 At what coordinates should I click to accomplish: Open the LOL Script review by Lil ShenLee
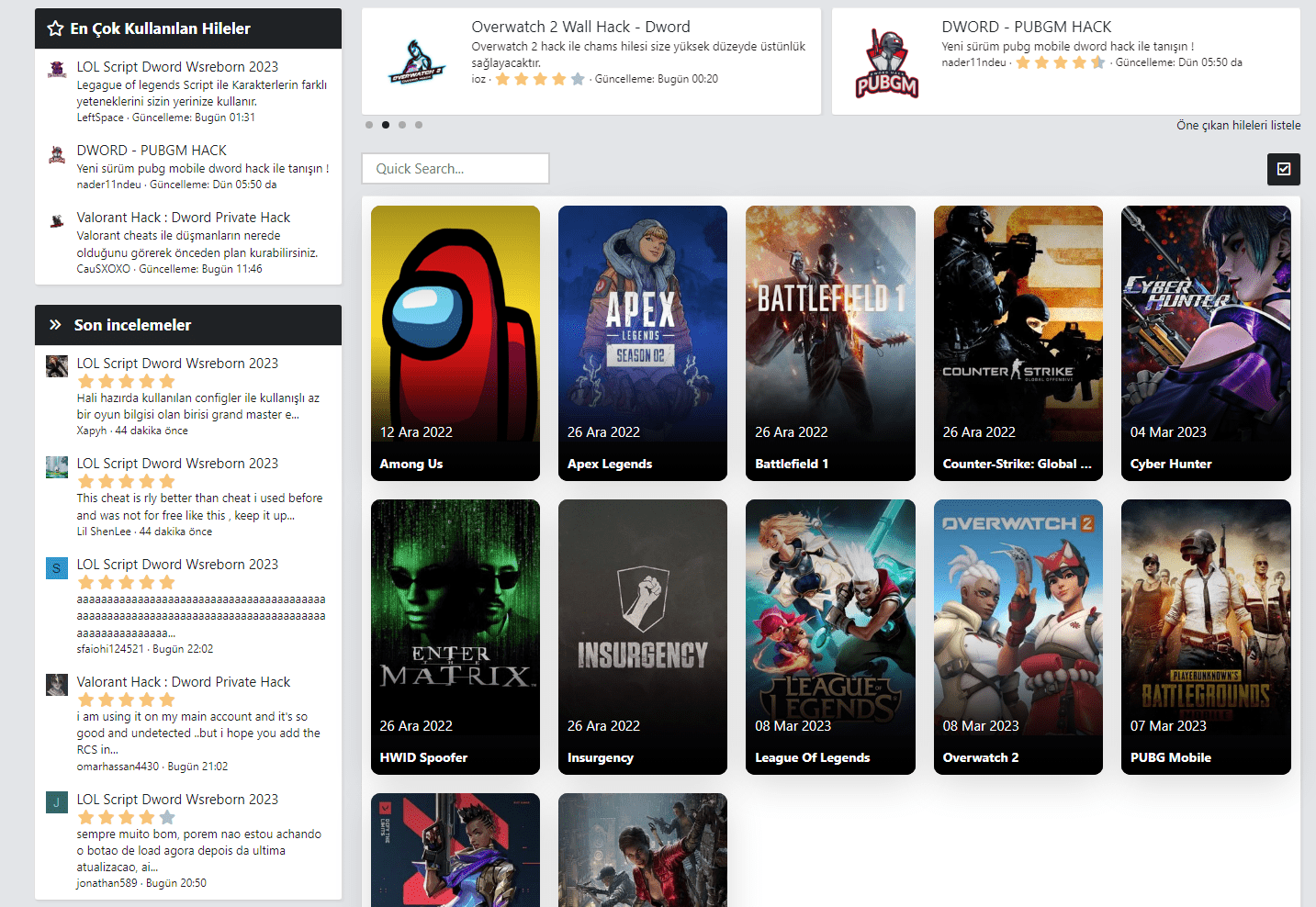coord(177,464)
